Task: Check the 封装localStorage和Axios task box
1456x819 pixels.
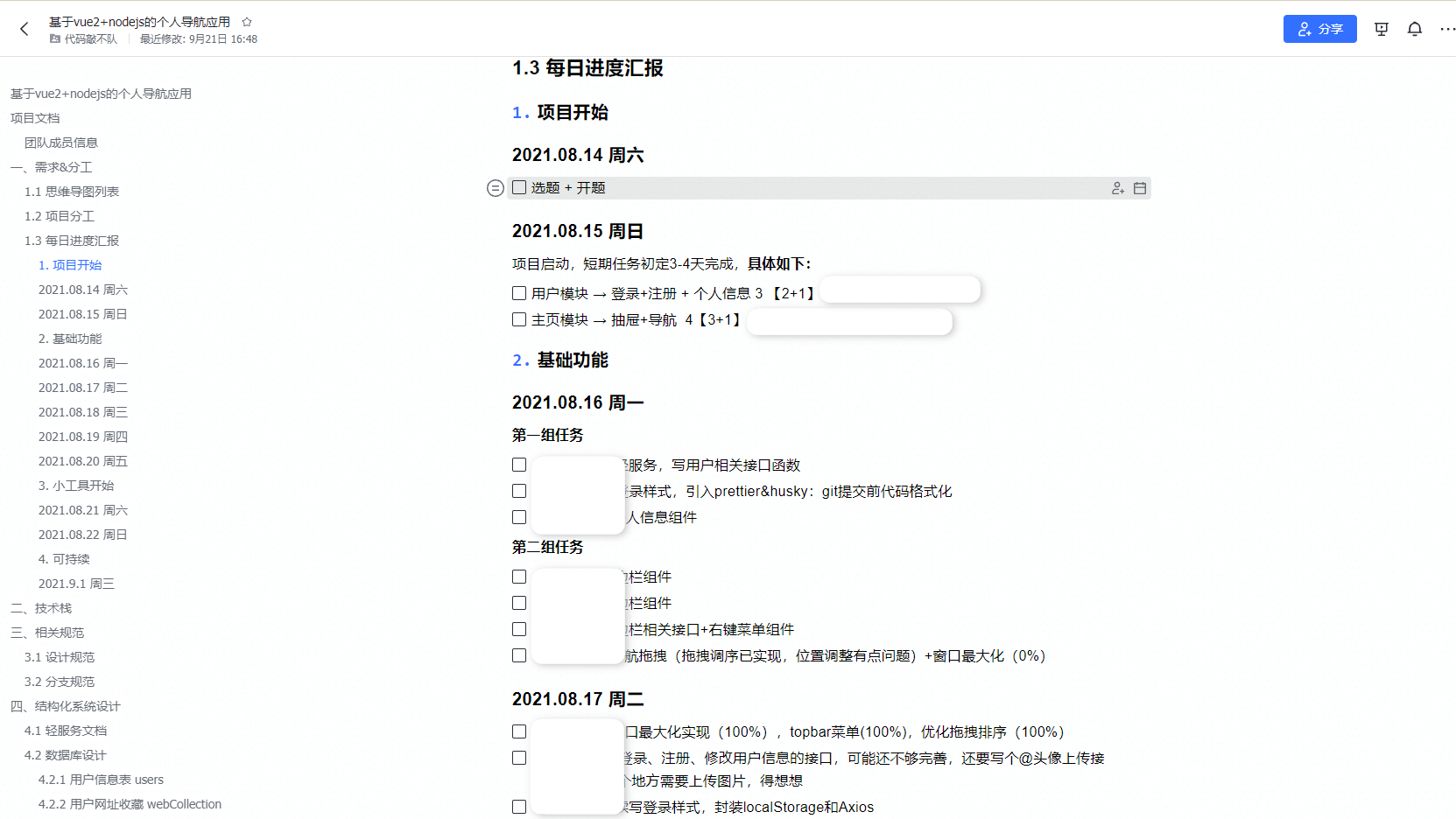Action: pyautogui.click(x=519, y=807)
